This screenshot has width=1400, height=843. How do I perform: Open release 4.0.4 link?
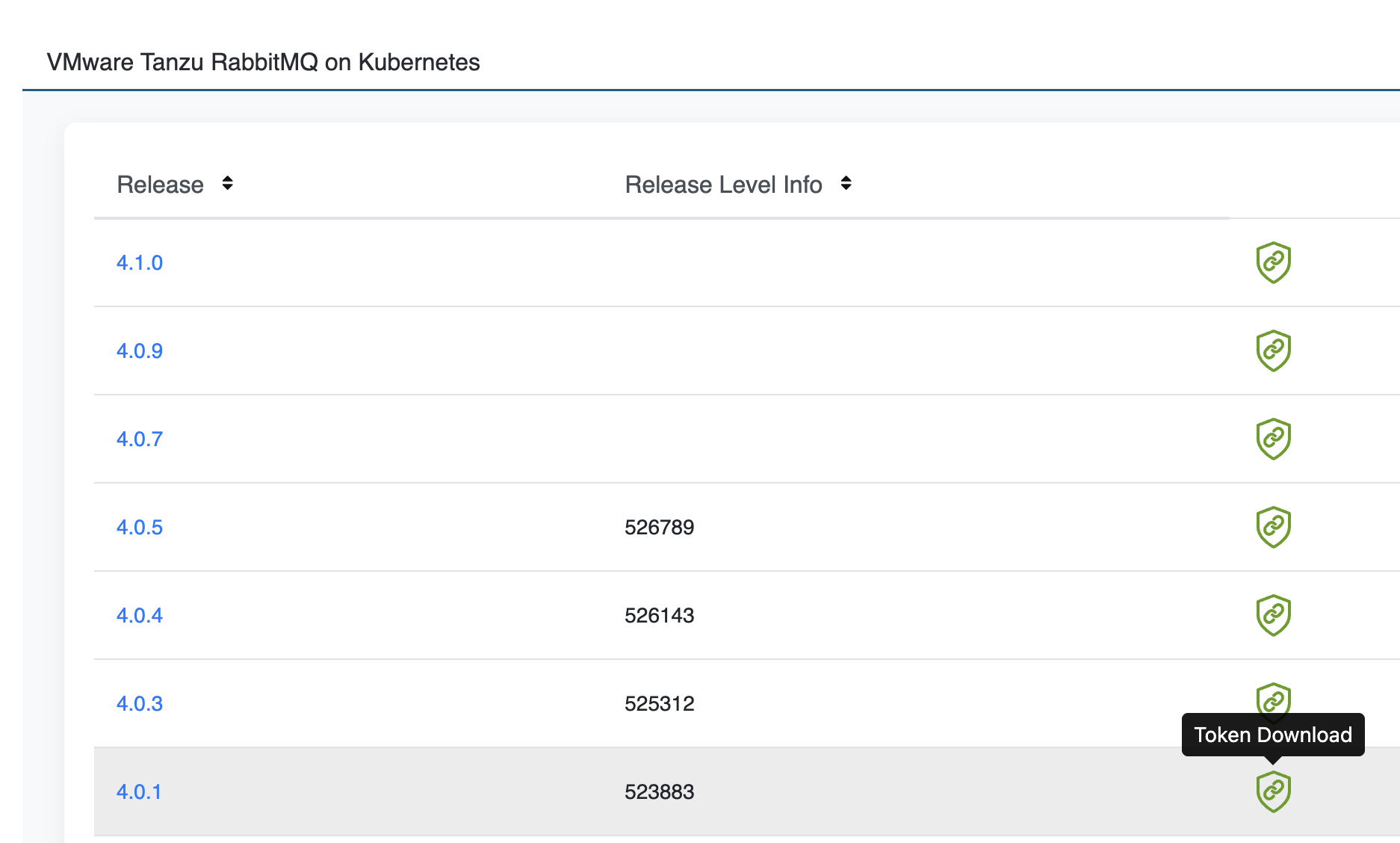tap(140, 616)
